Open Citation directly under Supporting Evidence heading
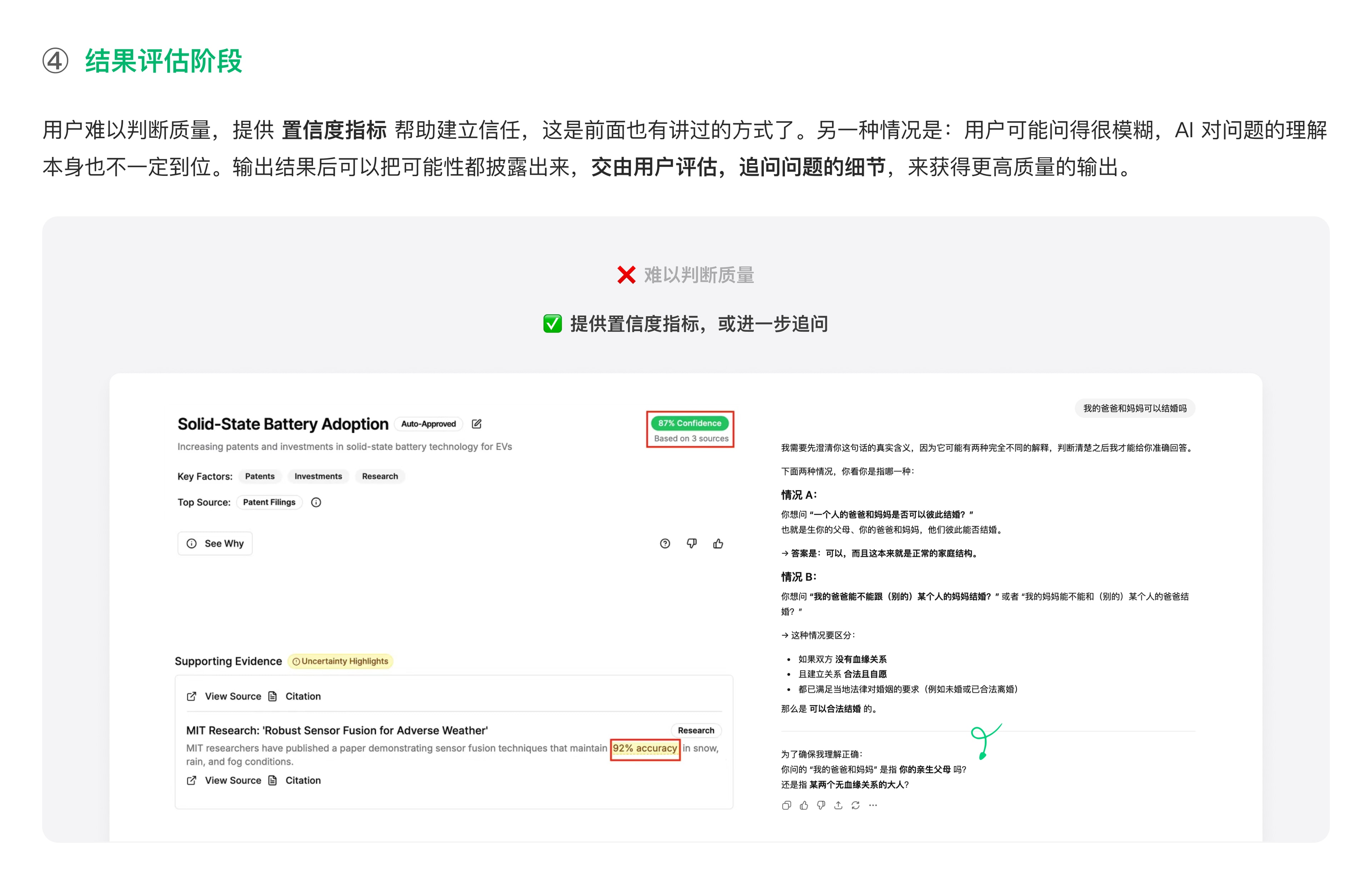 click(295, 696)
